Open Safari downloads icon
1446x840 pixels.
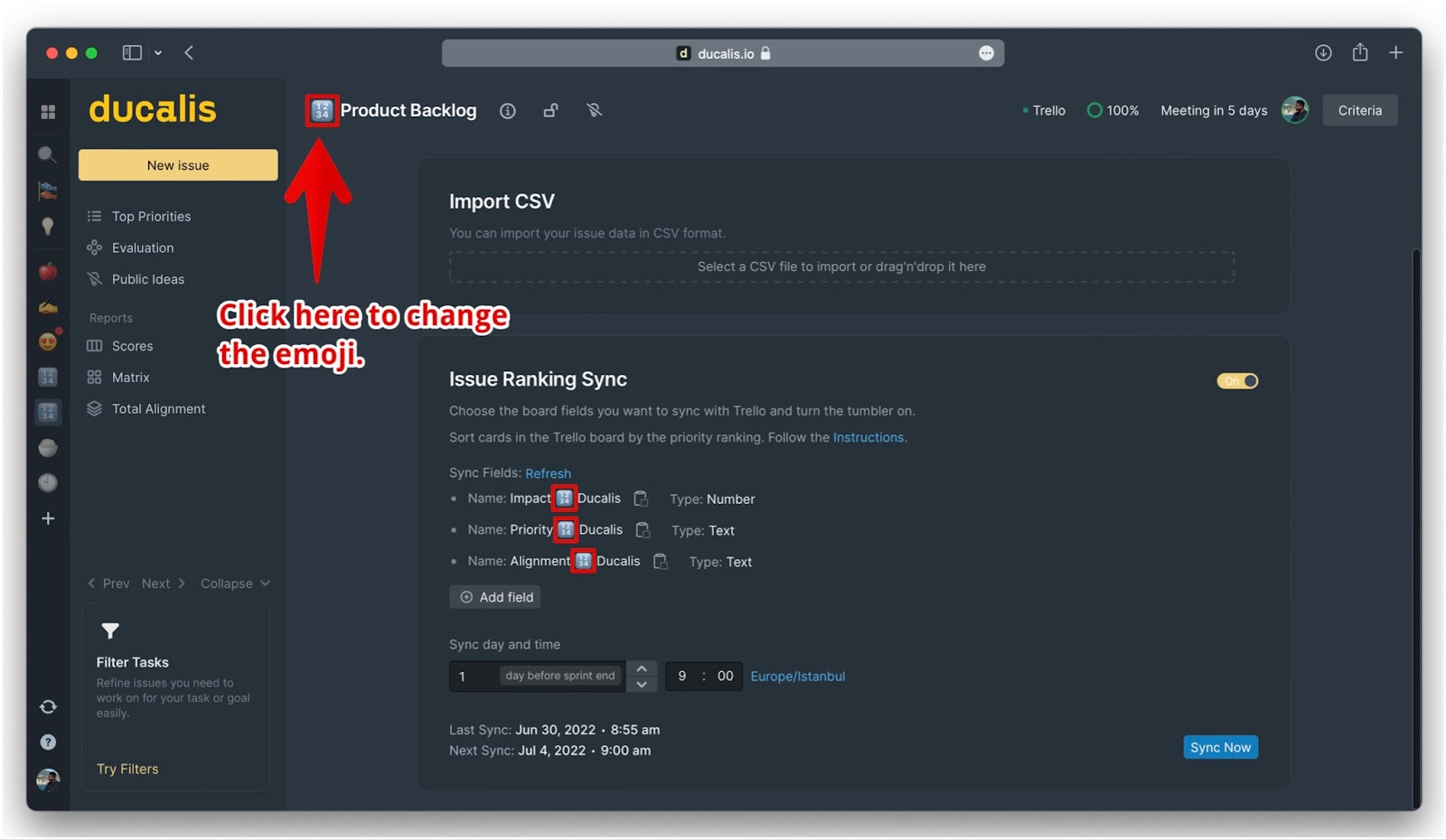click(1323, 52)
